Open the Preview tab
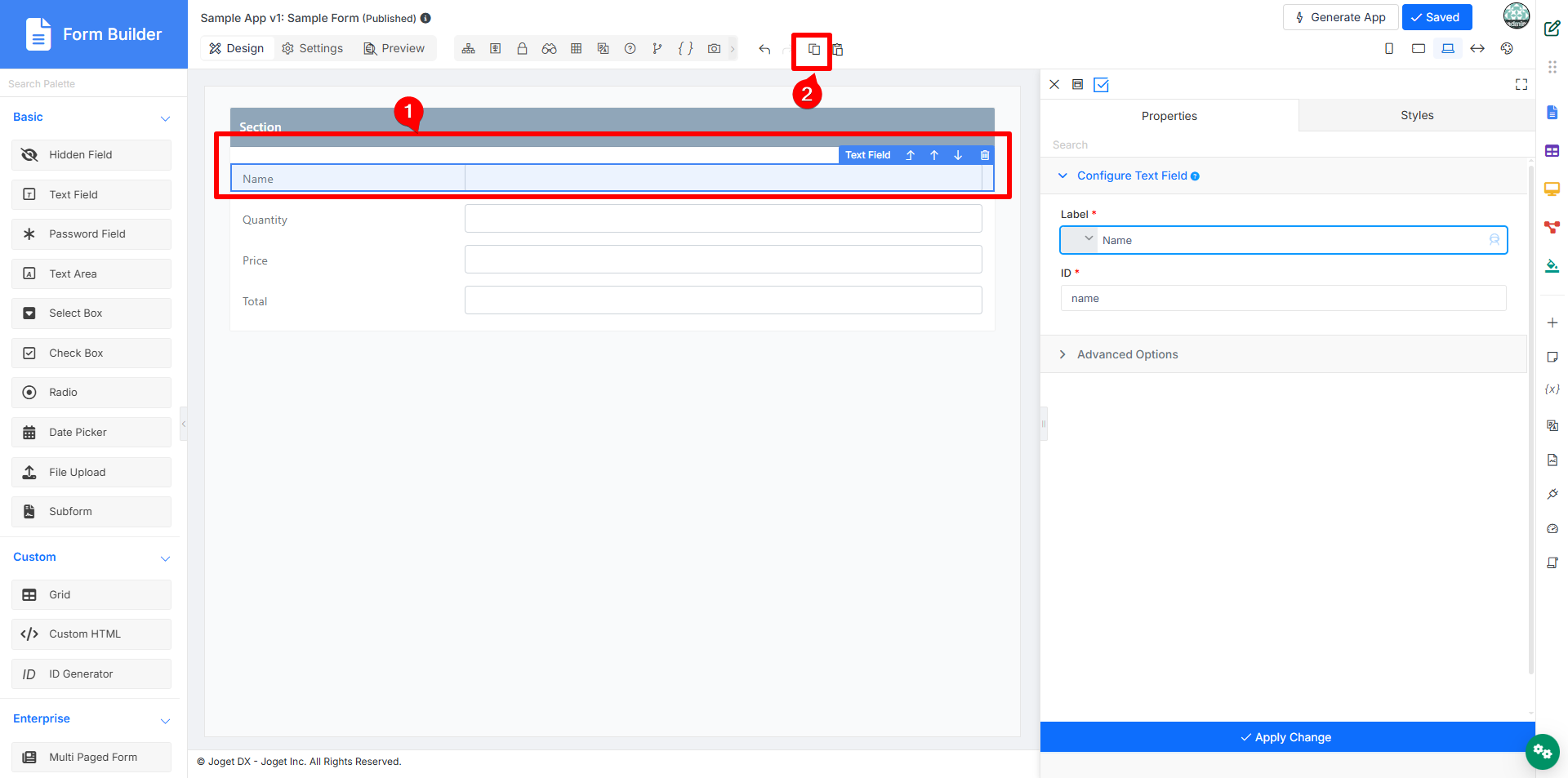This screenshot has width=1568, height=778. (x=394, y=49)
